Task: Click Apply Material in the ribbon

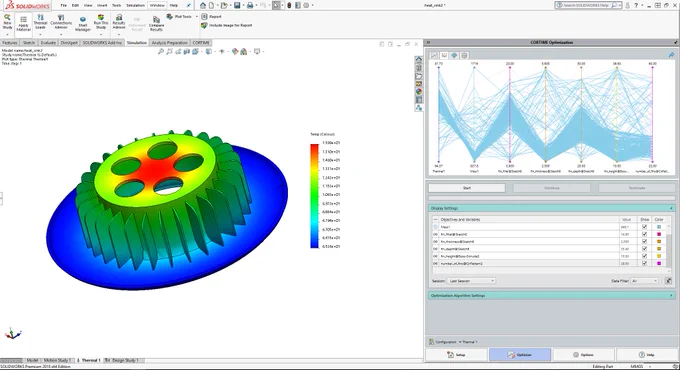Action: (23, 23)
